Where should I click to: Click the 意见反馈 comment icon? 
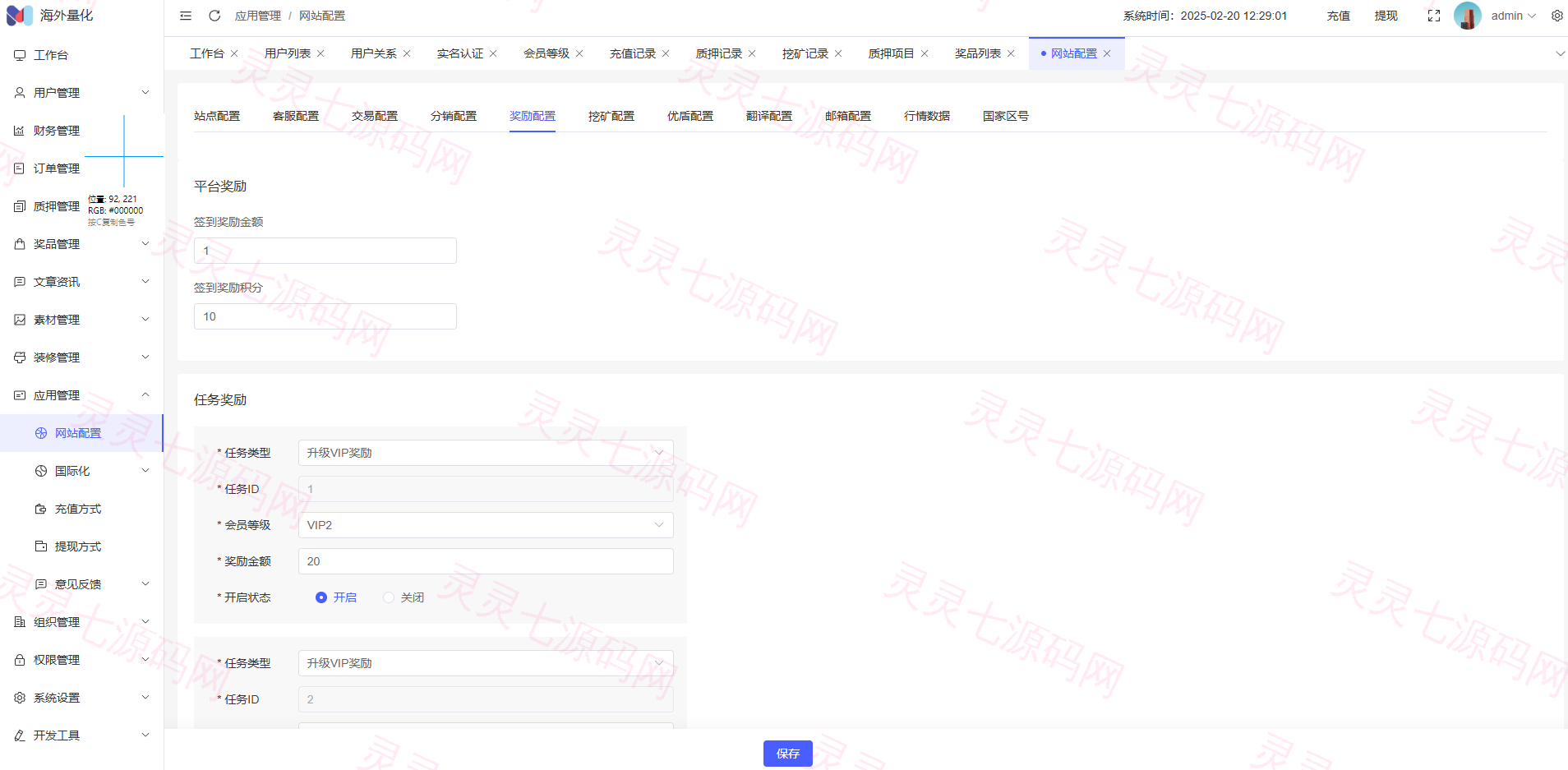pos(41,584)
